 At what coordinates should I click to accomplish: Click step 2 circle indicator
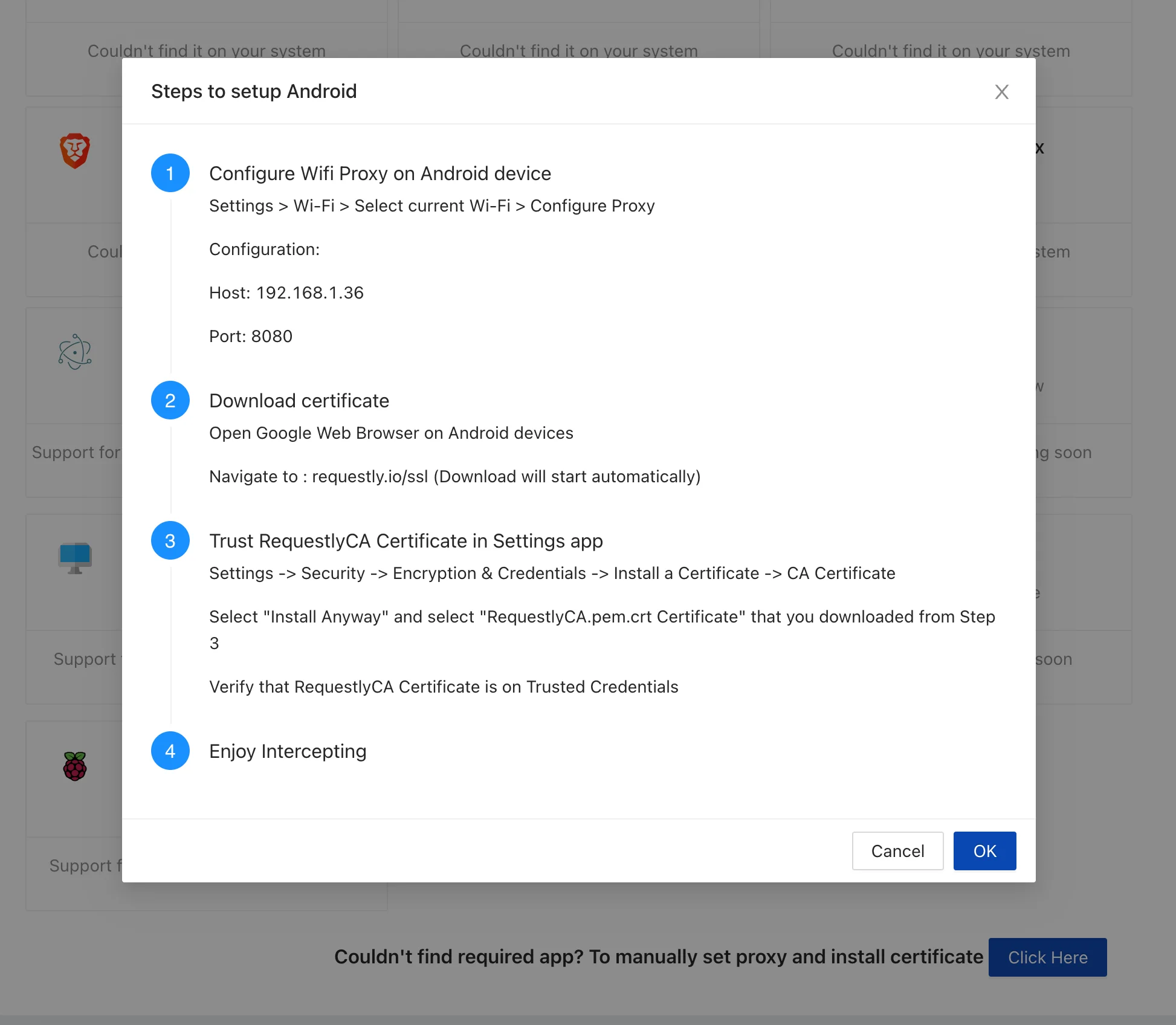coord(170,400)
